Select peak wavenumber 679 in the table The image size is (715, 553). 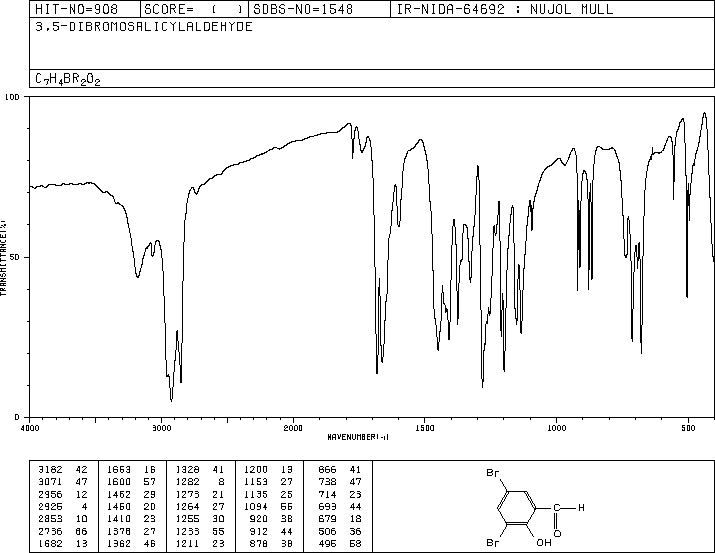pyautogui.click(x=327, y=519)
